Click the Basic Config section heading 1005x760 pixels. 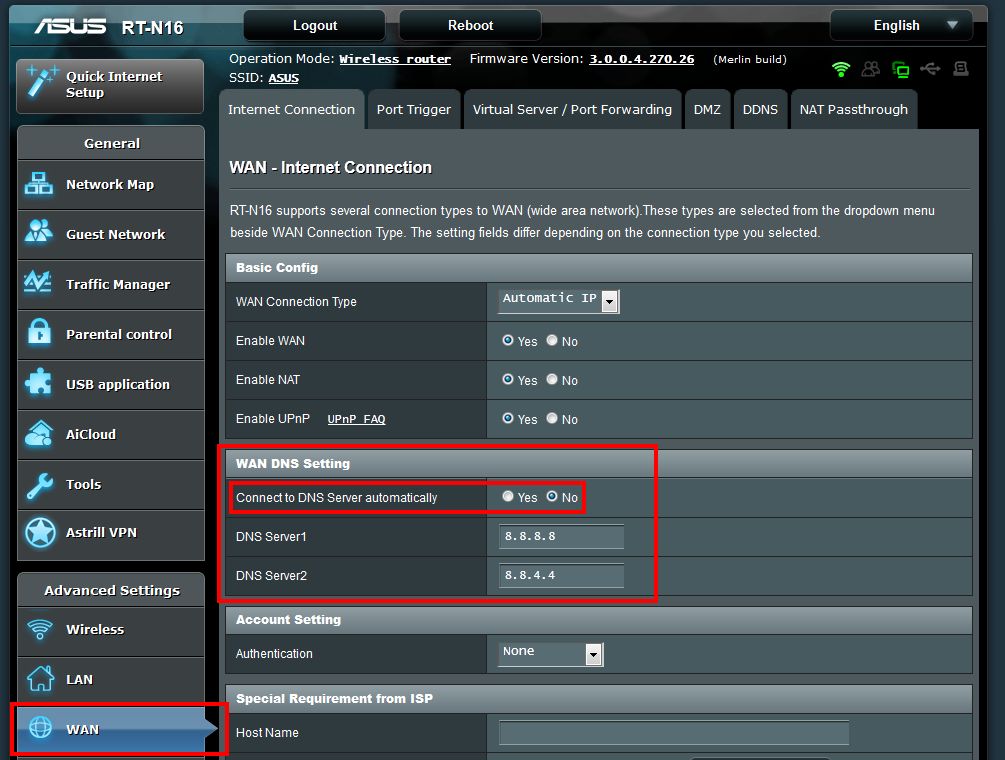click(277, 268)
